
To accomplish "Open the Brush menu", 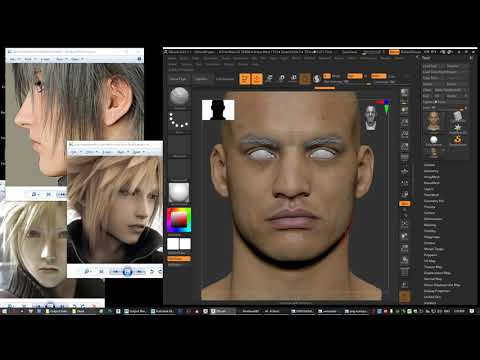I will pyautogui.click(x=184, y=58).
